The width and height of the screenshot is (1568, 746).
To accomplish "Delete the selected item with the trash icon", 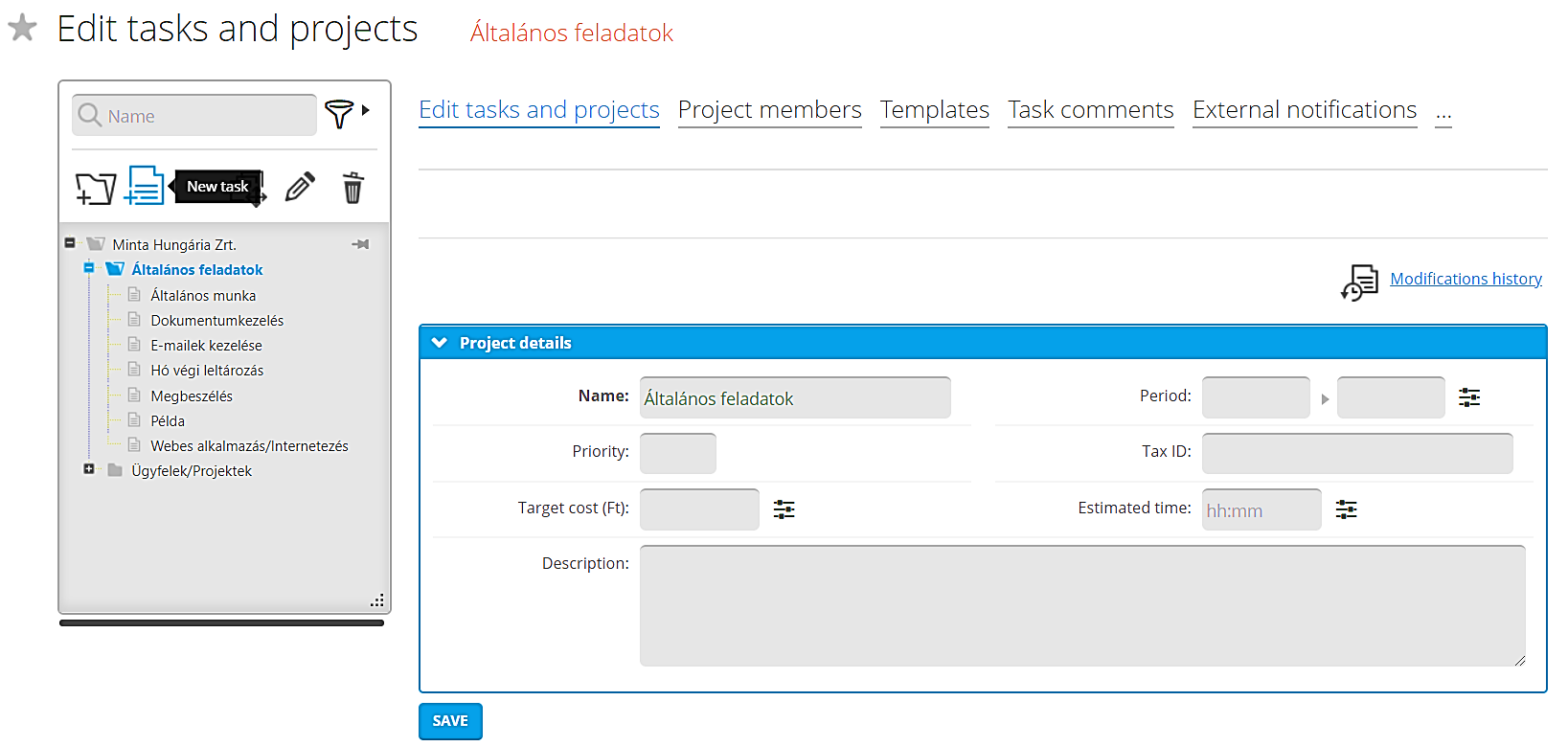I will click(x=352, y=188).
